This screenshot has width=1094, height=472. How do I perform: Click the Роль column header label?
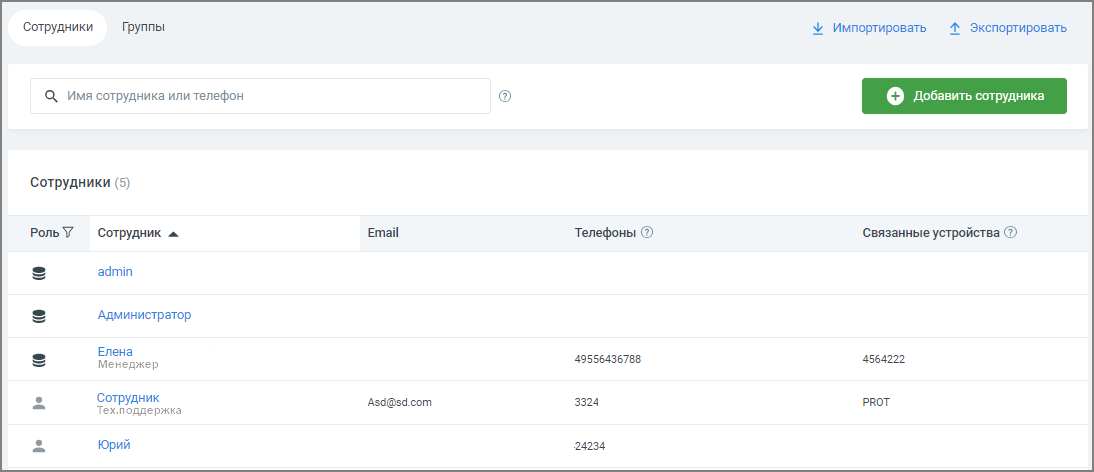pyautogui.click(x=45, y=233)
